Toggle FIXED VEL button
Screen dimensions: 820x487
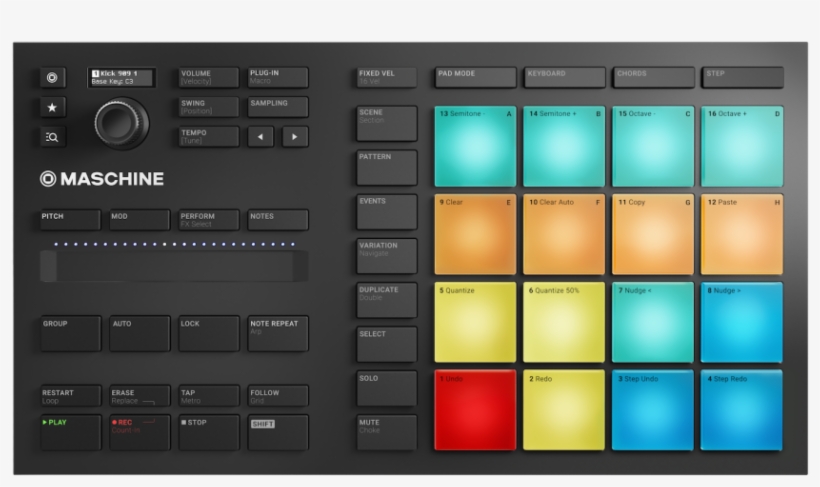tap(386, 77)
